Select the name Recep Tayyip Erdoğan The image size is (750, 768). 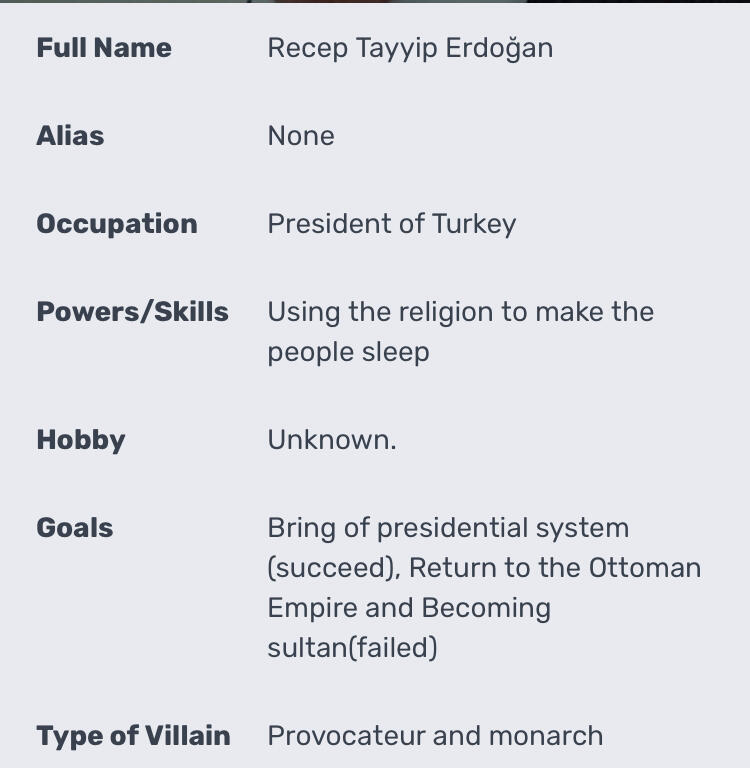click(410, 49)
